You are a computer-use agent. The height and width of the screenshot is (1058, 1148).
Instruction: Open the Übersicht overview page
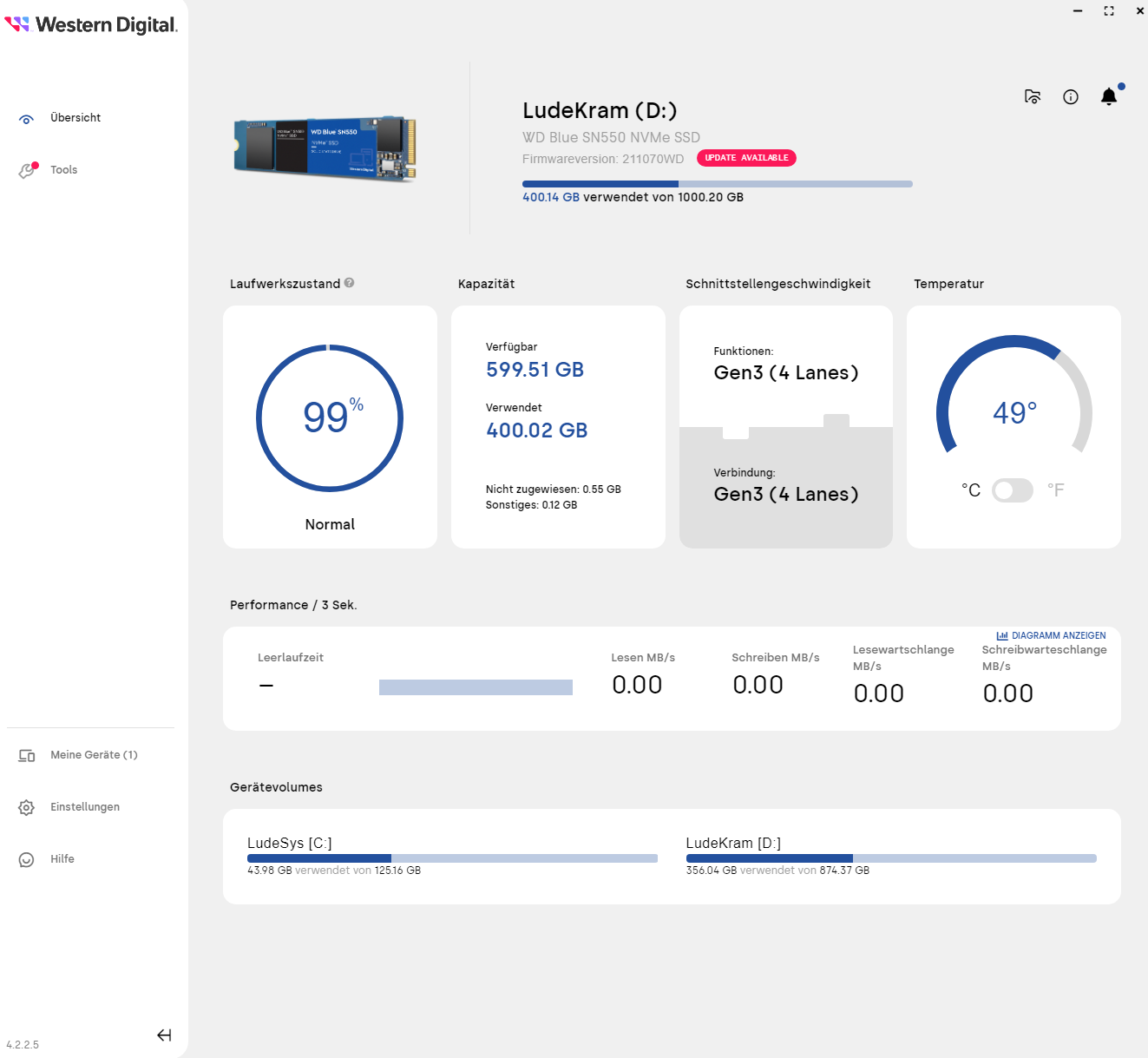(75, 118)
